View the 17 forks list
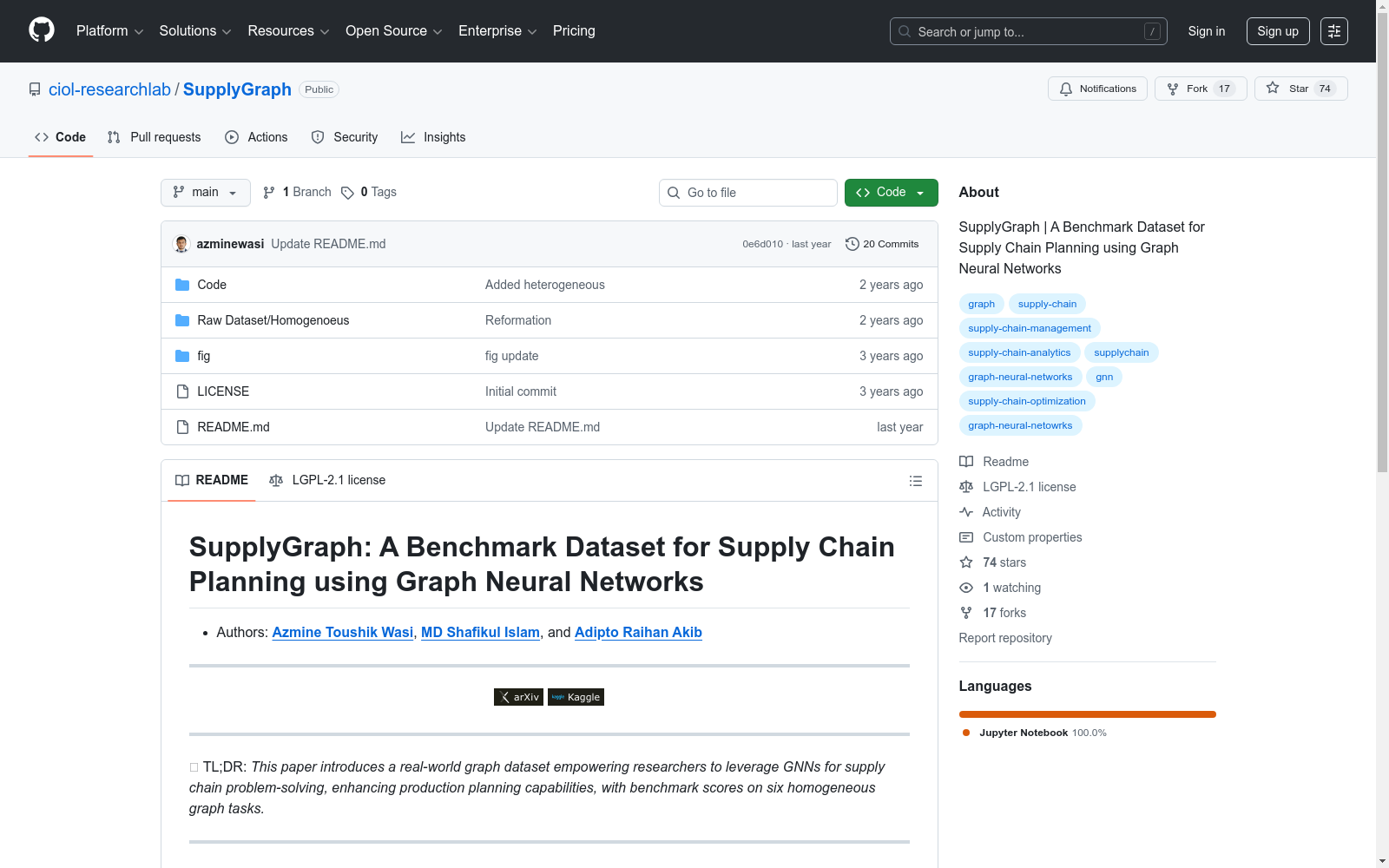The height and width of the screenshot is (868, 1389). click(x=993, y=613)
